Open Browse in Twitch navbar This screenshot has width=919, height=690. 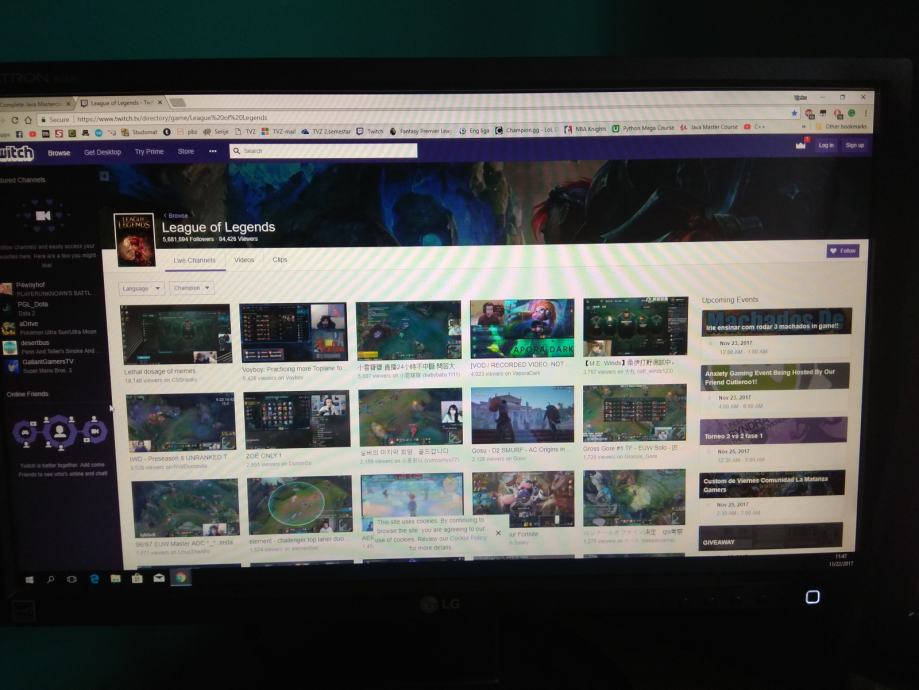point(59,153)
